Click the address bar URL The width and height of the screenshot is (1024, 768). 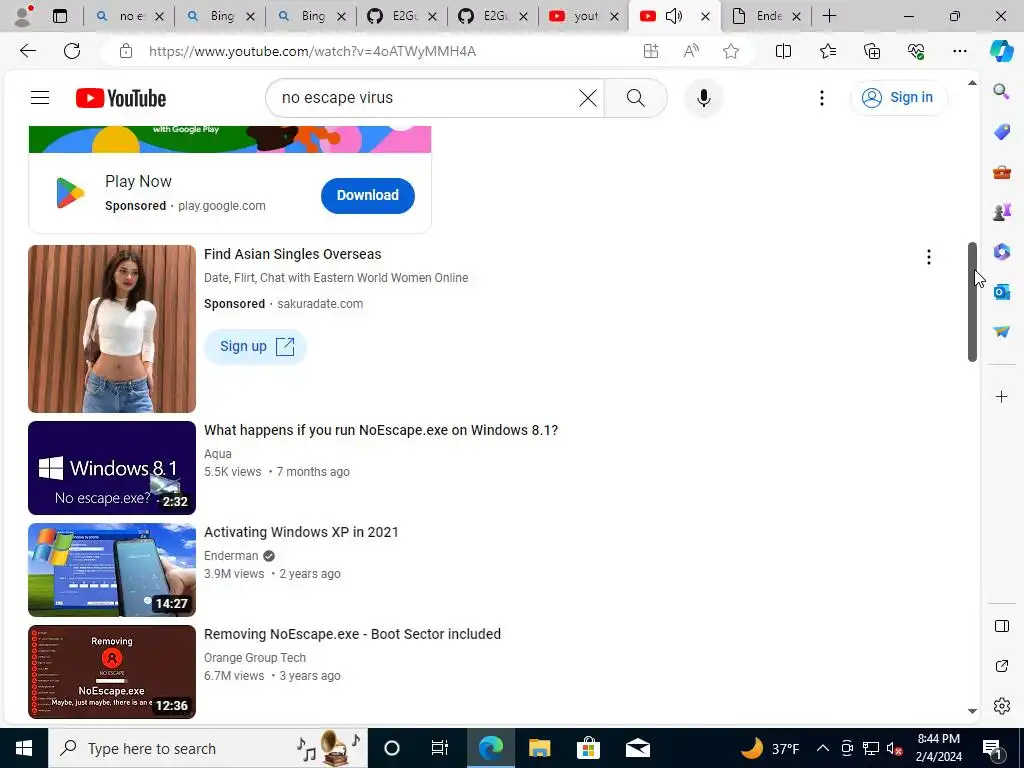click(312, 51)
